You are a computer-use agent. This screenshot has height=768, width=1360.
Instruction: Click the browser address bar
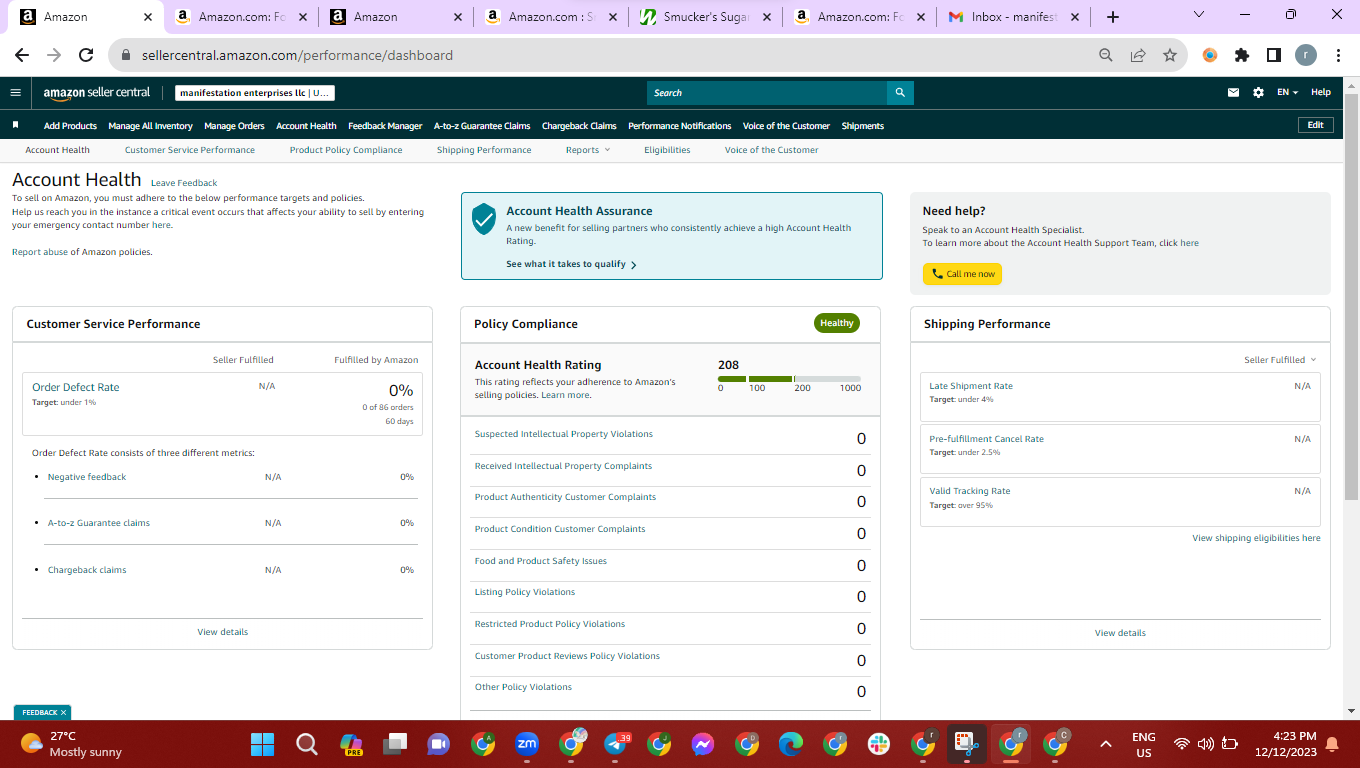pyautogui.click(x=600, y=55)
